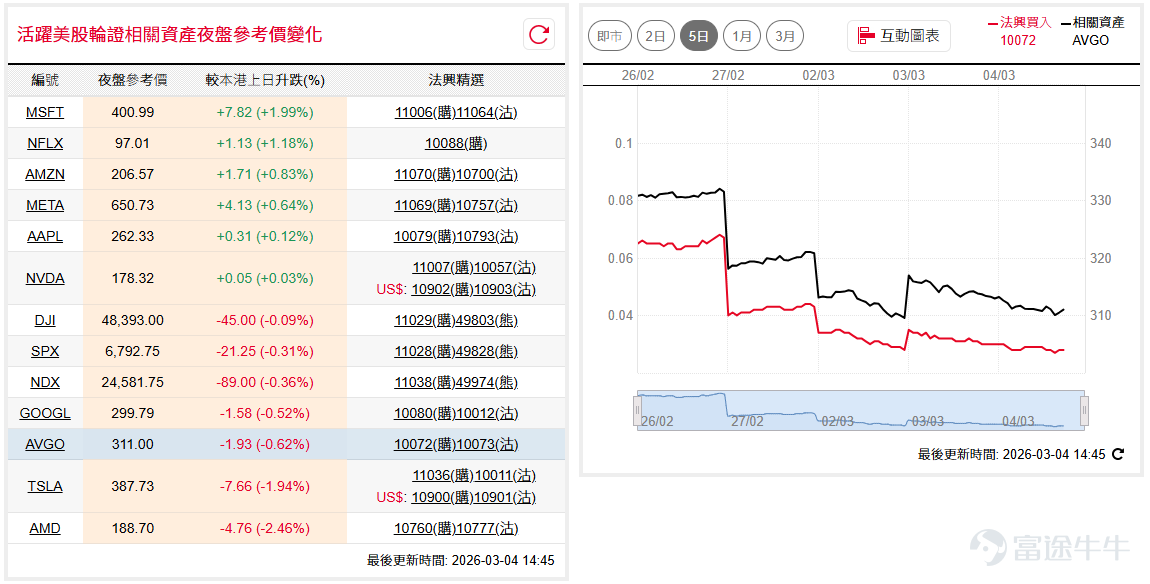Open the NDX index link
1150x584 pixels.
(45, 382)
